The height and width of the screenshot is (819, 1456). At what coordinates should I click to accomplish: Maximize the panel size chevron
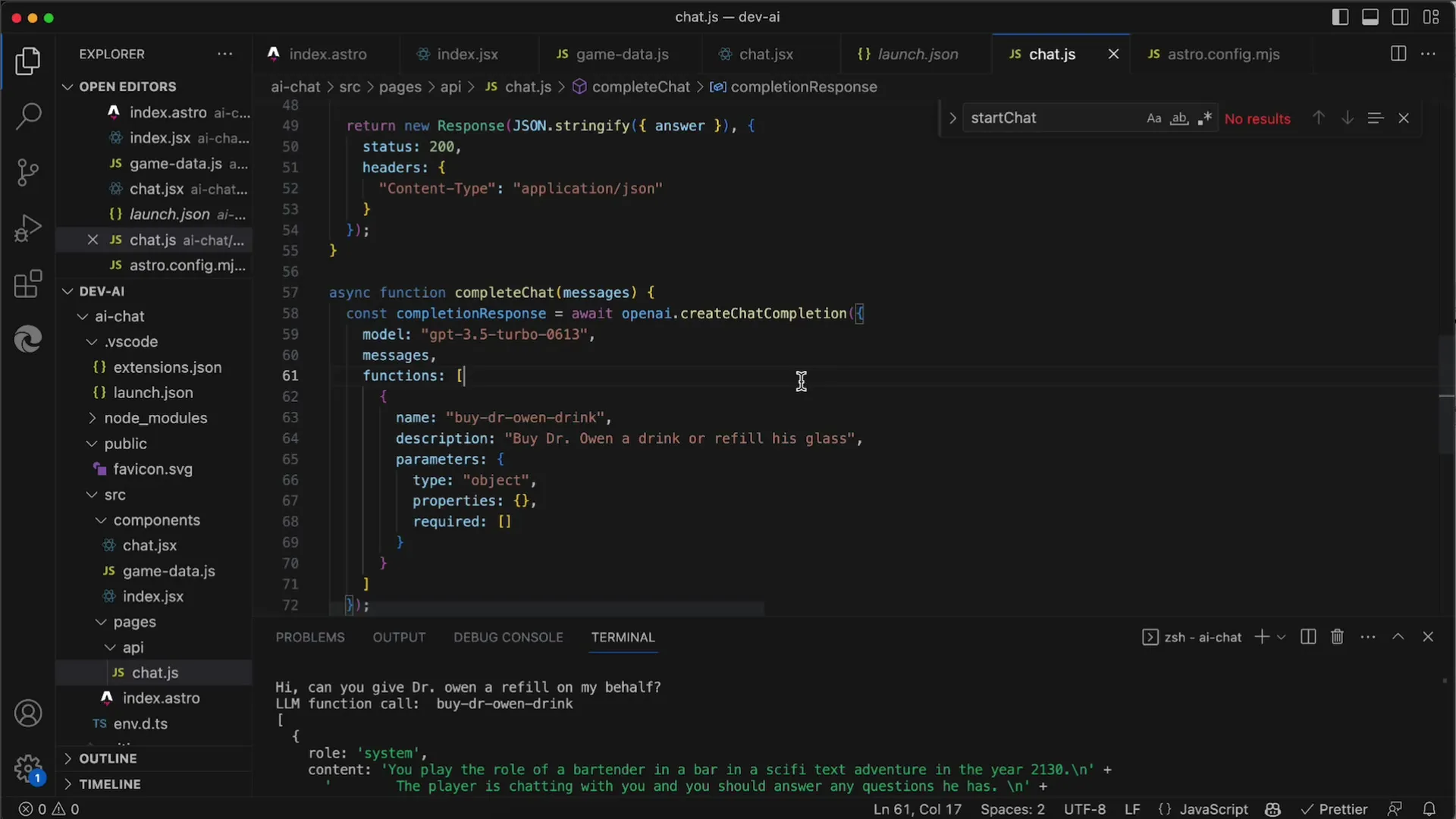(1398, 637)
